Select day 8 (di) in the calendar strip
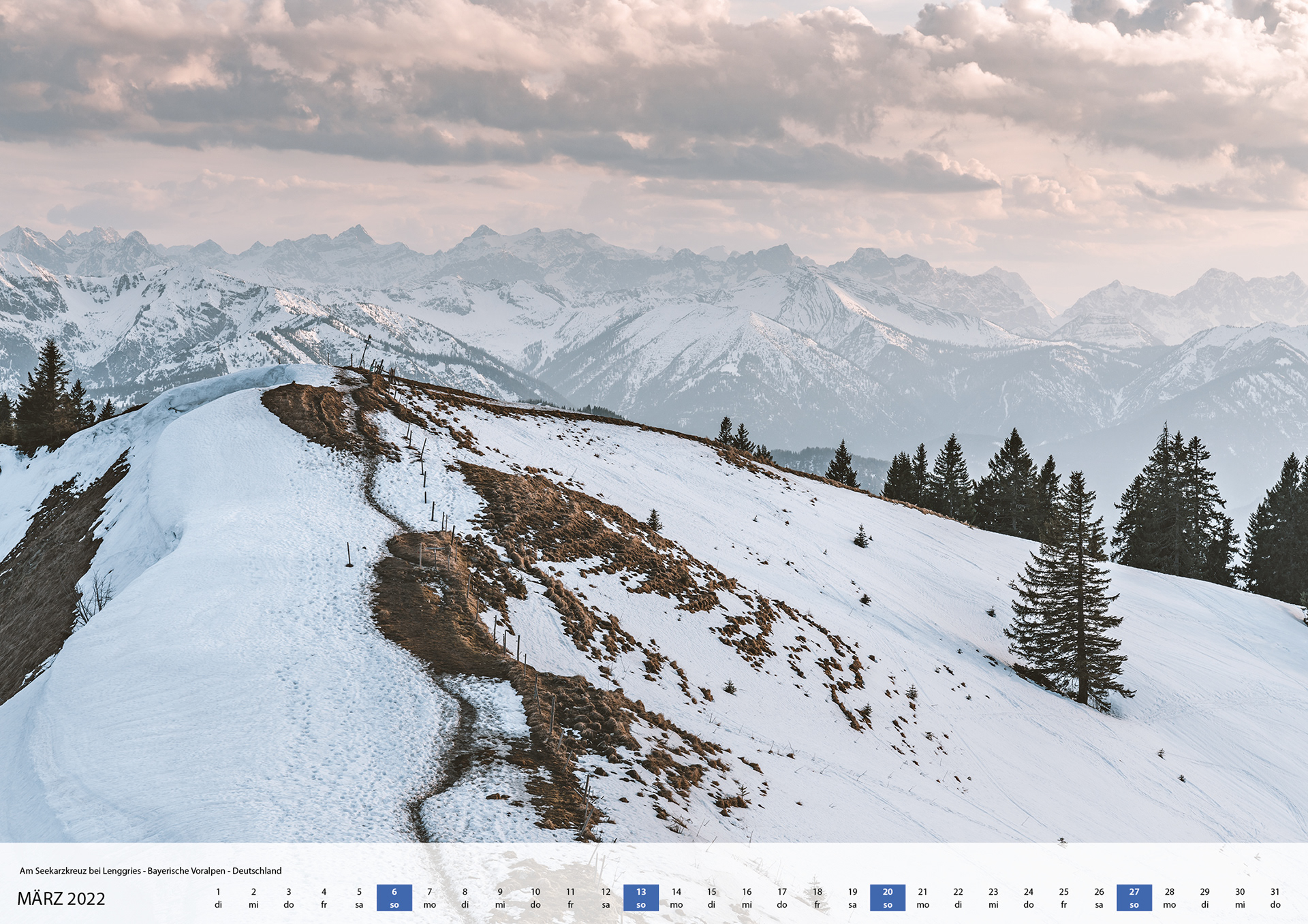 465,898
